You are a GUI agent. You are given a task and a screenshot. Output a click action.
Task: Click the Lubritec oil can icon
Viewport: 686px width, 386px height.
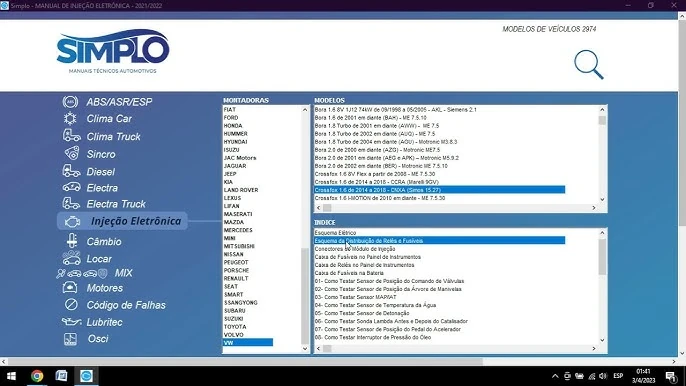71,322
